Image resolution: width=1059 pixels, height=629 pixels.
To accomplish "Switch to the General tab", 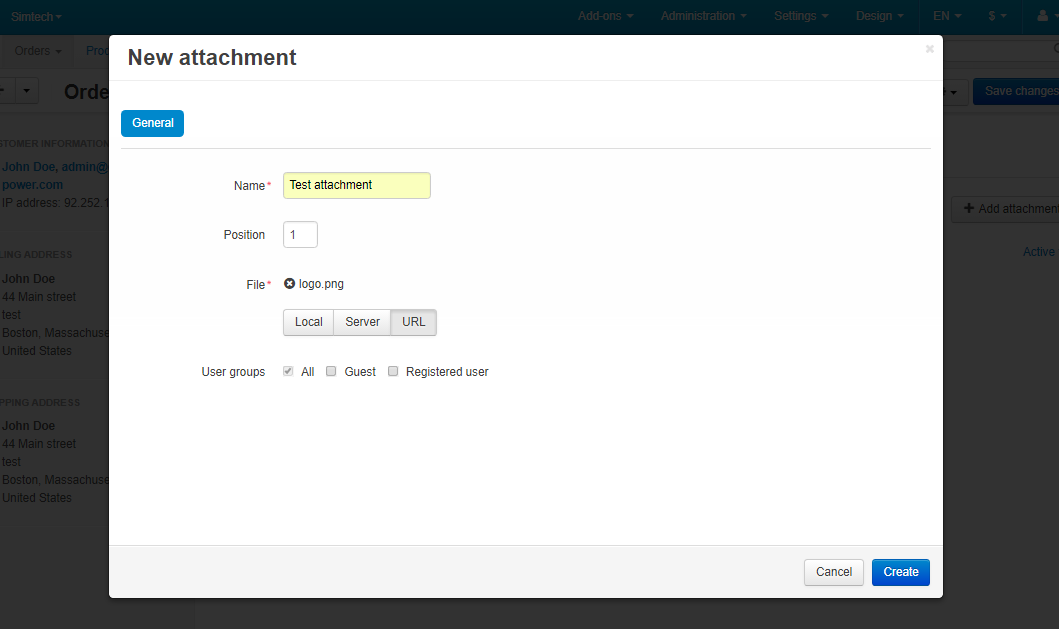I will click(x=152, y=123).
